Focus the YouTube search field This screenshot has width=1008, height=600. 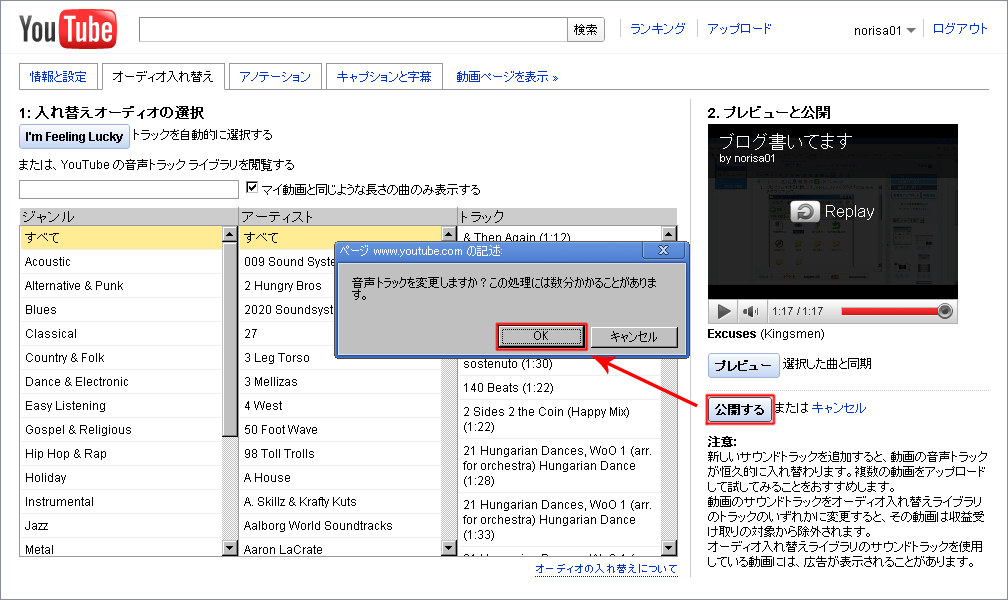(353, 30)
